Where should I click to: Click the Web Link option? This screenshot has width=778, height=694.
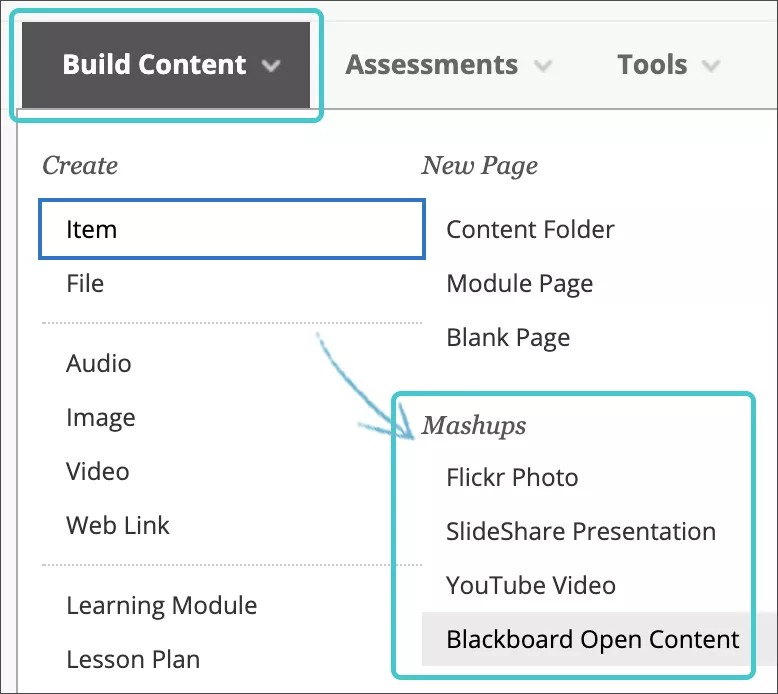[x=118, y=526]
